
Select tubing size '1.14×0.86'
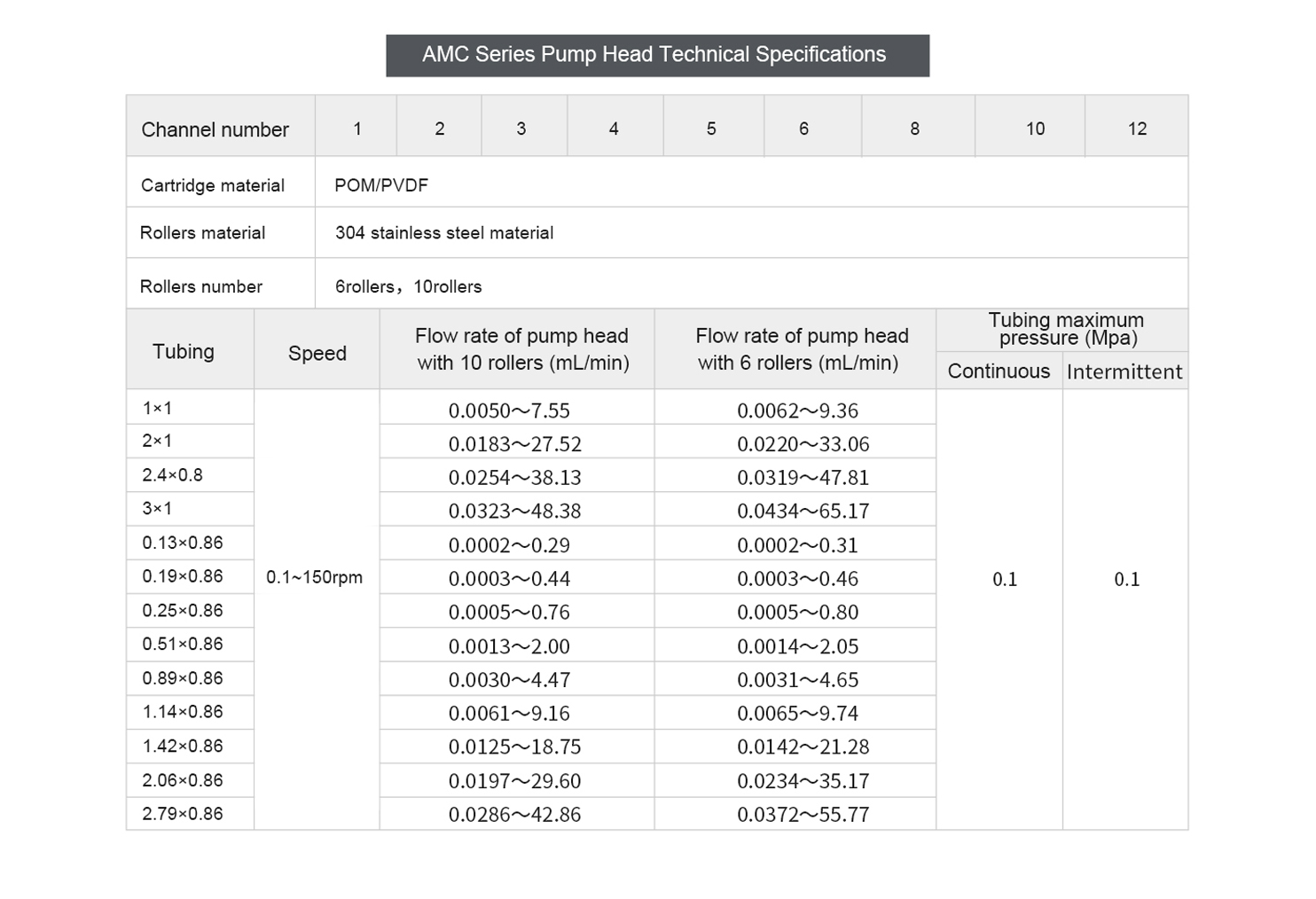pyautogui.click(x=183, y=711)
